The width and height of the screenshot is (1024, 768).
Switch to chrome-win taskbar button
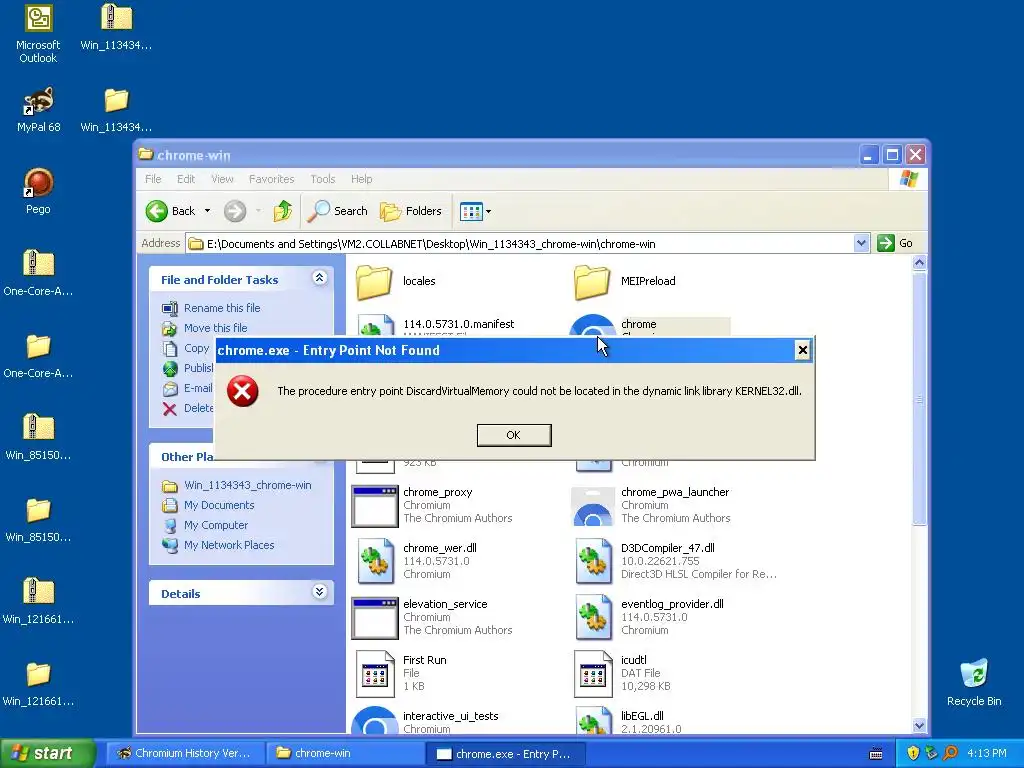(x=346, y=753)
